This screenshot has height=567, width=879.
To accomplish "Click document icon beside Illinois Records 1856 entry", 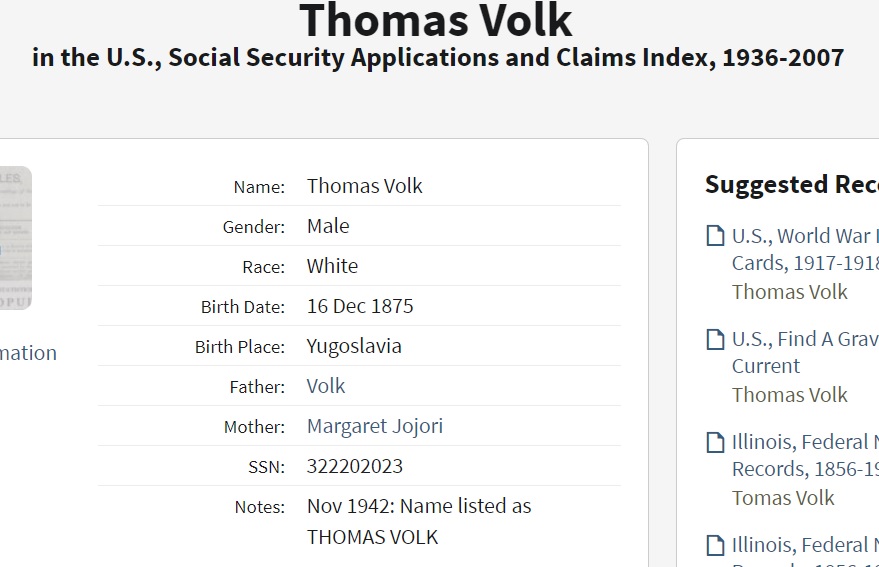I will pyautogui.click(x=715, y=442).
